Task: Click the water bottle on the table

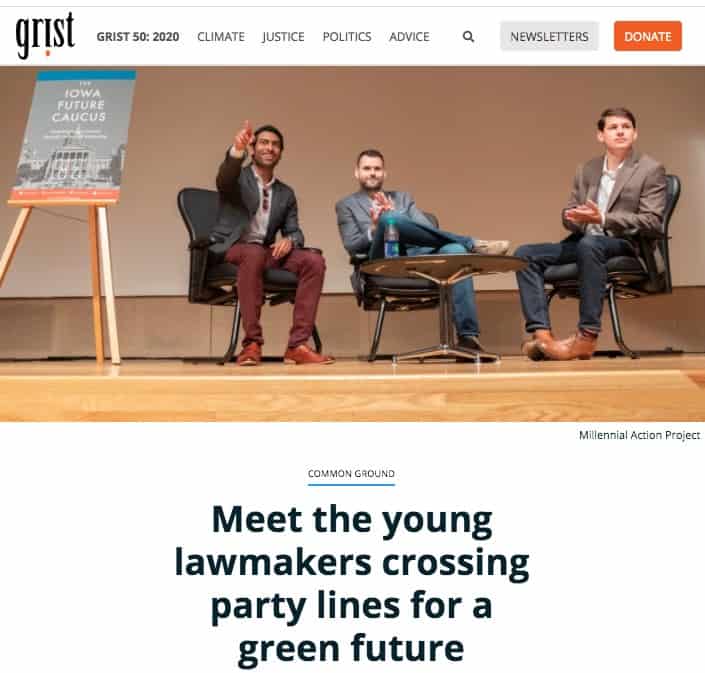Action: [x=391, y=238]
